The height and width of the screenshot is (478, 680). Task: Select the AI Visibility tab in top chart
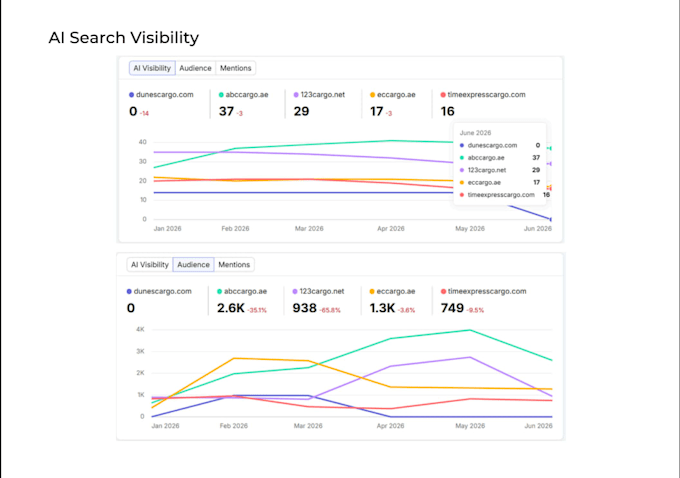152,68
